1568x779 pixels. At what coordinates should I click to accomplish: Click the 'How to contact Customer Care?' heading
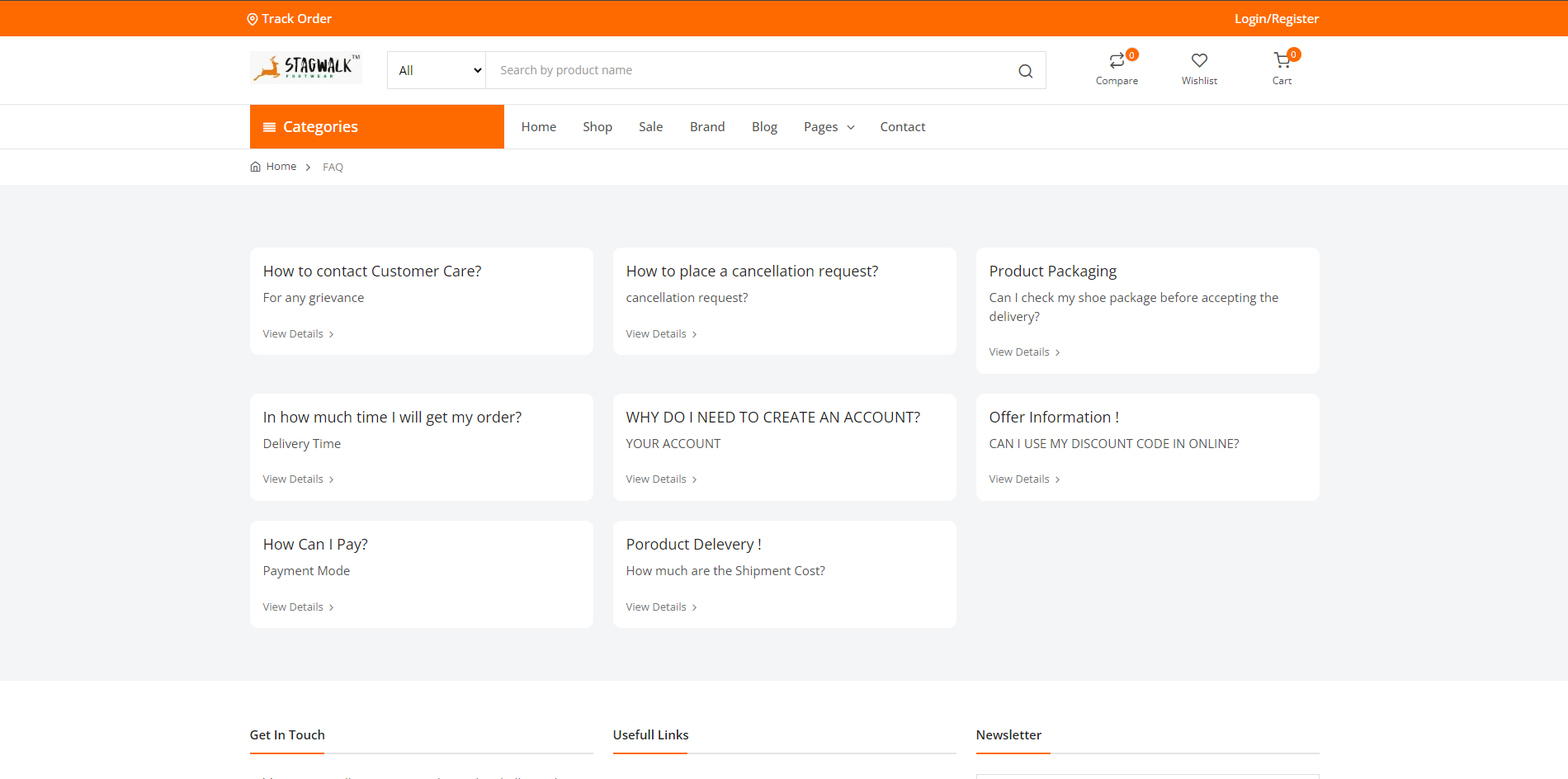click(372, 271)
